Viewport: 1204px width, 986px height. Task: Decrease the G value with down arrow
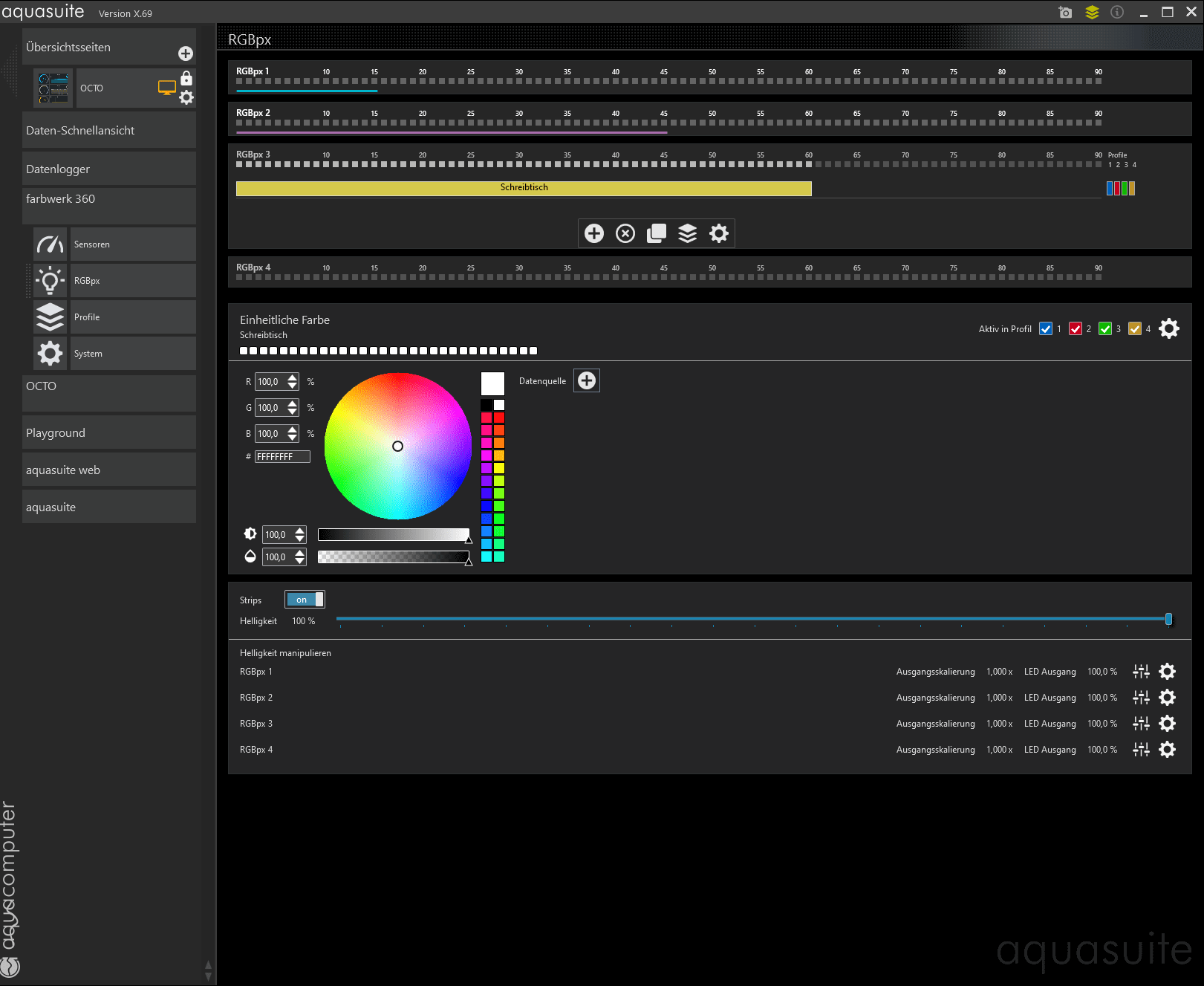pyautogui.click(x=293, y=412)
